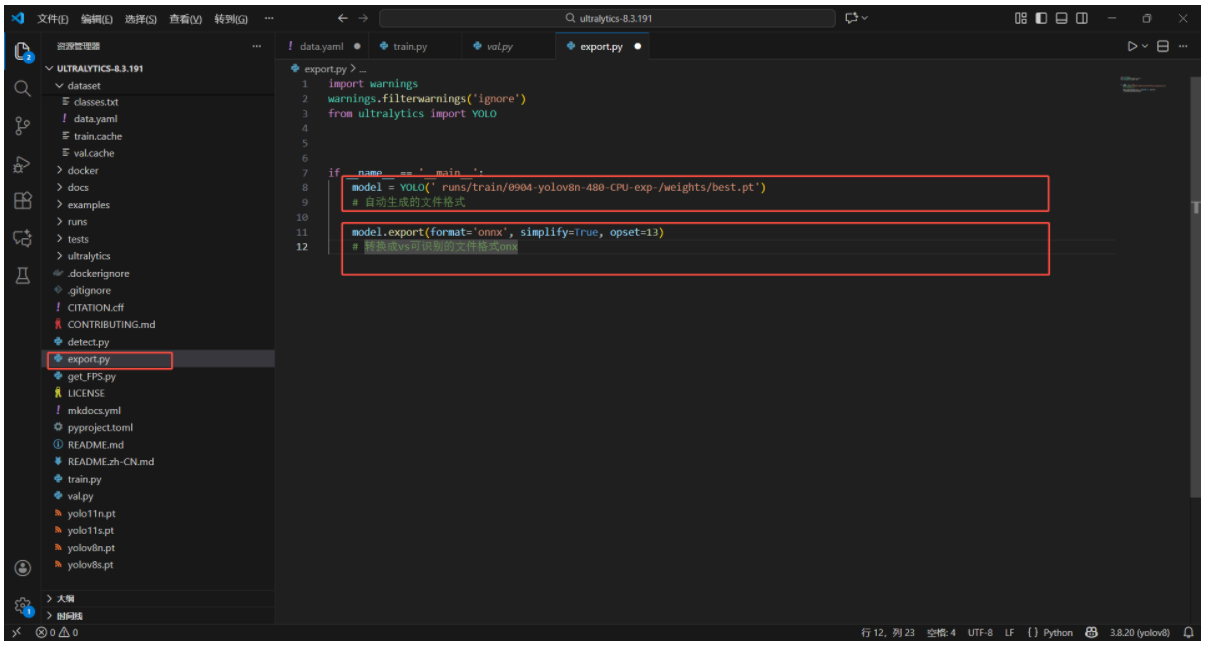Screen dimensions: 1208x649
Task: Open the 转到(G) menu
Action: pyautogui.click(x=230, y=18)
